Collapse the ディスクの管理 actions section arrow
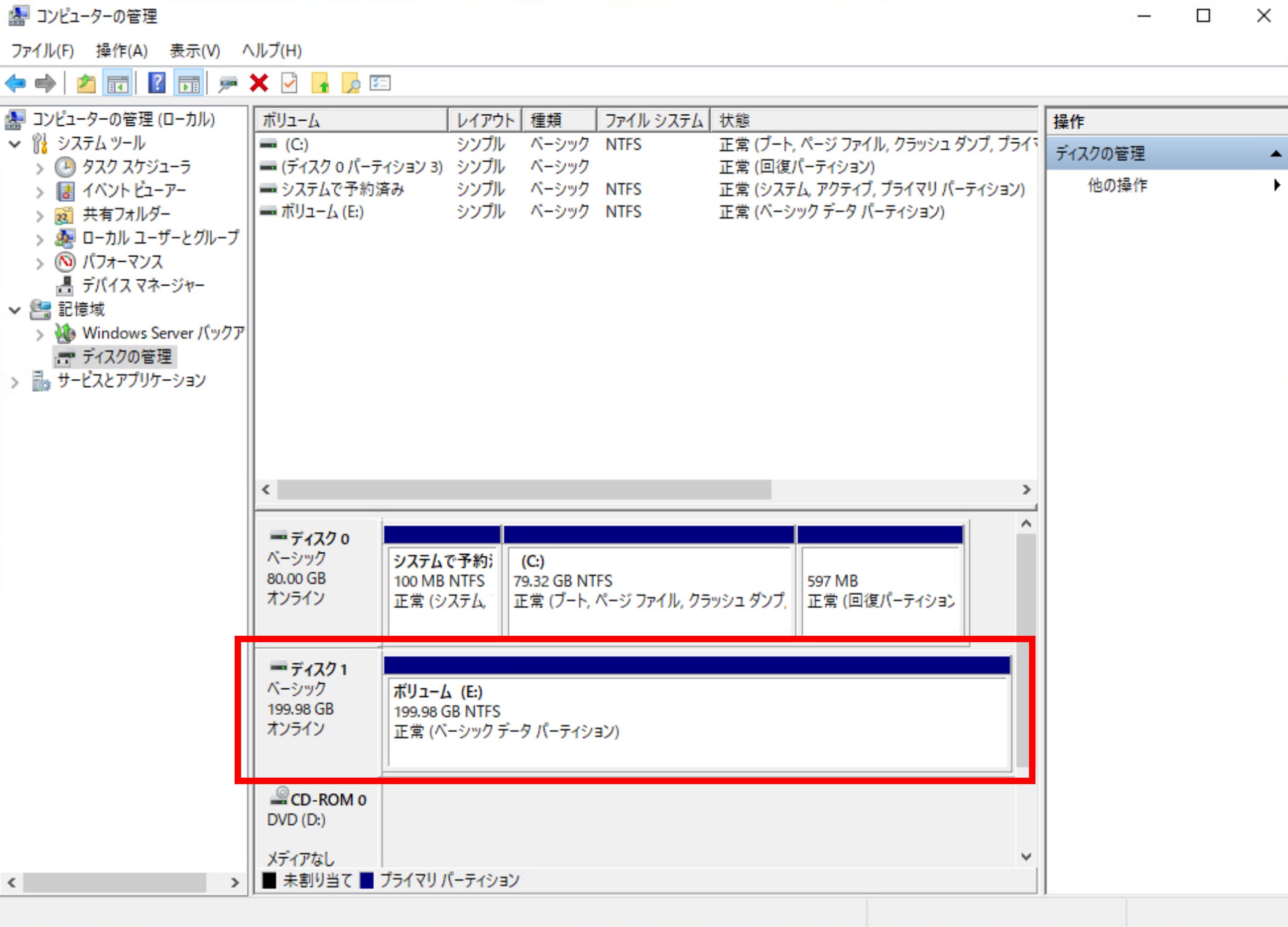The width and height of the screenshot is (1288, 927). tap(1276, 153)
